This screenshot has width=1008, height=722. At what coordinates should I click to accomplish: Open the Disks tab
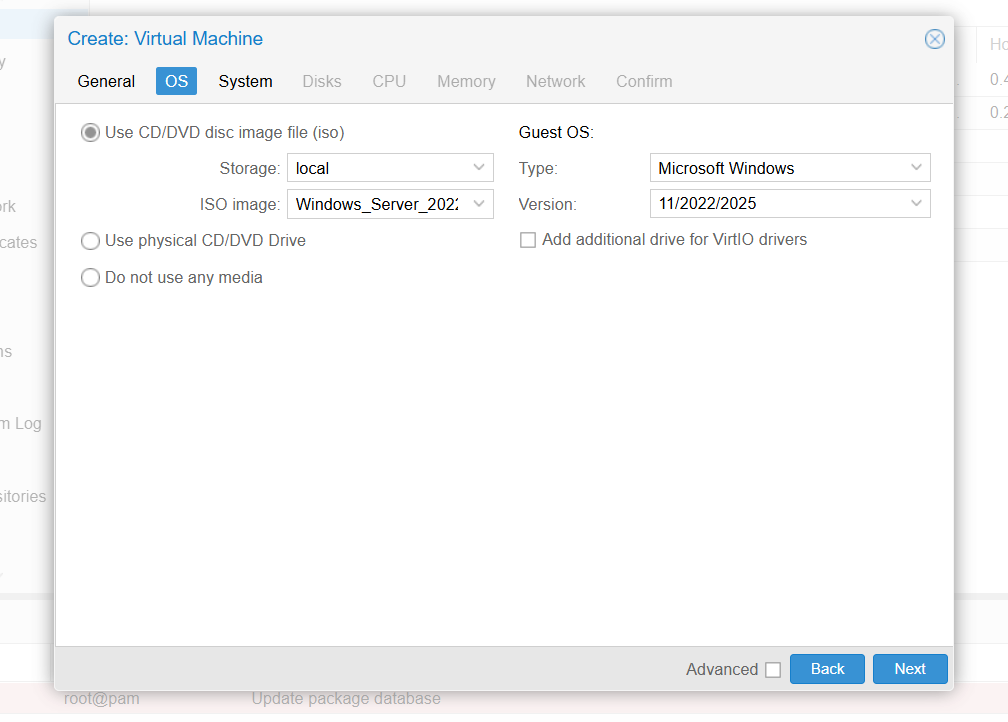322,81
